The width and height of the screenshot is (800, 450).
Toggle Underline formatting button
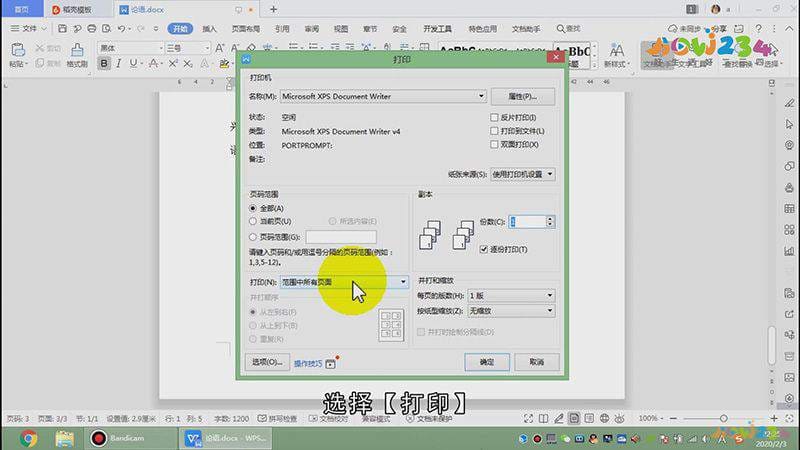[133, 63]
